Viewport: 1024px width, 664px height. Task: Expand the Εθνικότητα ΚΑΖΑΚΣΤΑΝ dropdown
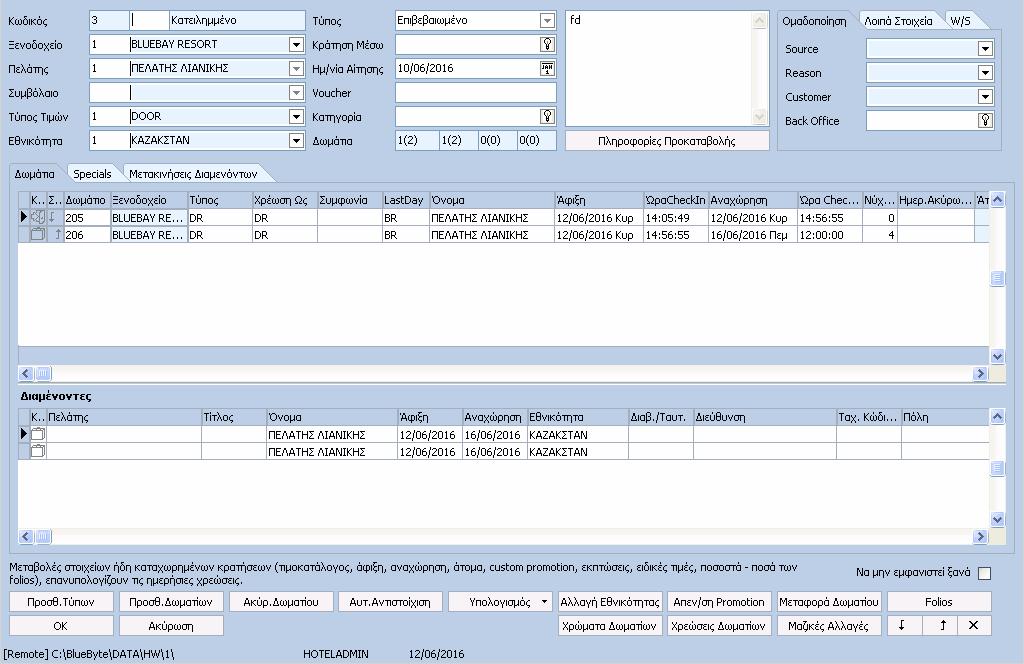pos(296,140)
